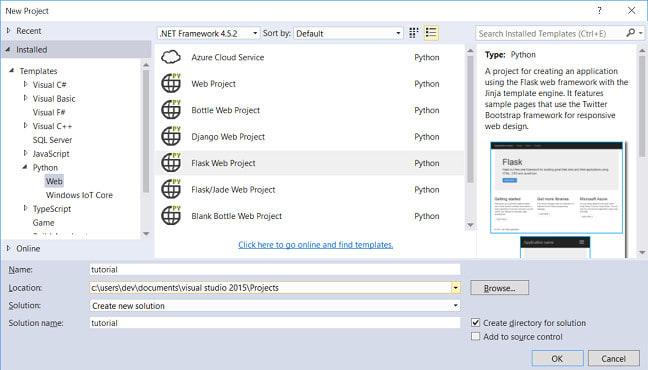Select the Bottle Web Project globe icon
This screenshot has width=648, height=370.
click(171, 110)
